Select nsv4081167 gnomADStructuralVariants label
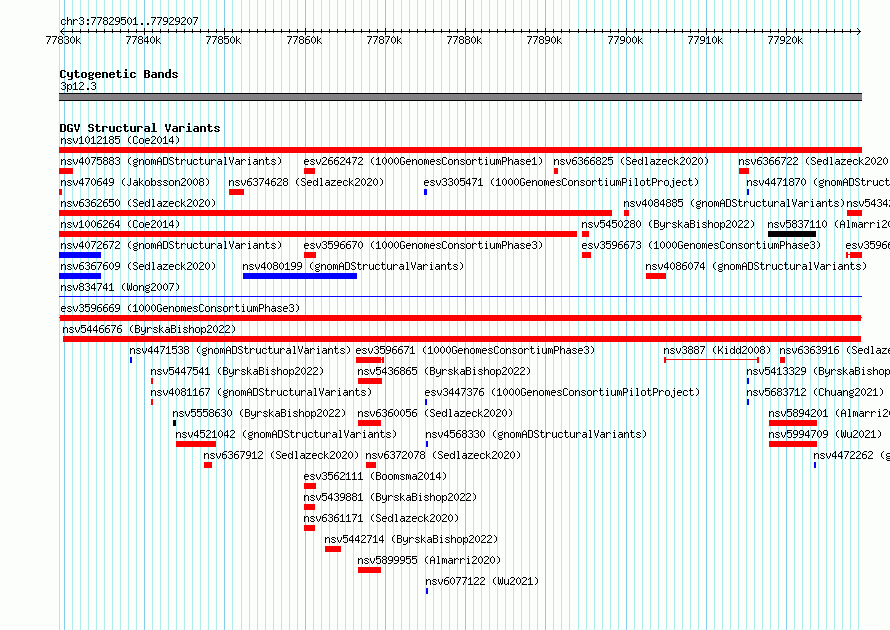 coord(261,392)
